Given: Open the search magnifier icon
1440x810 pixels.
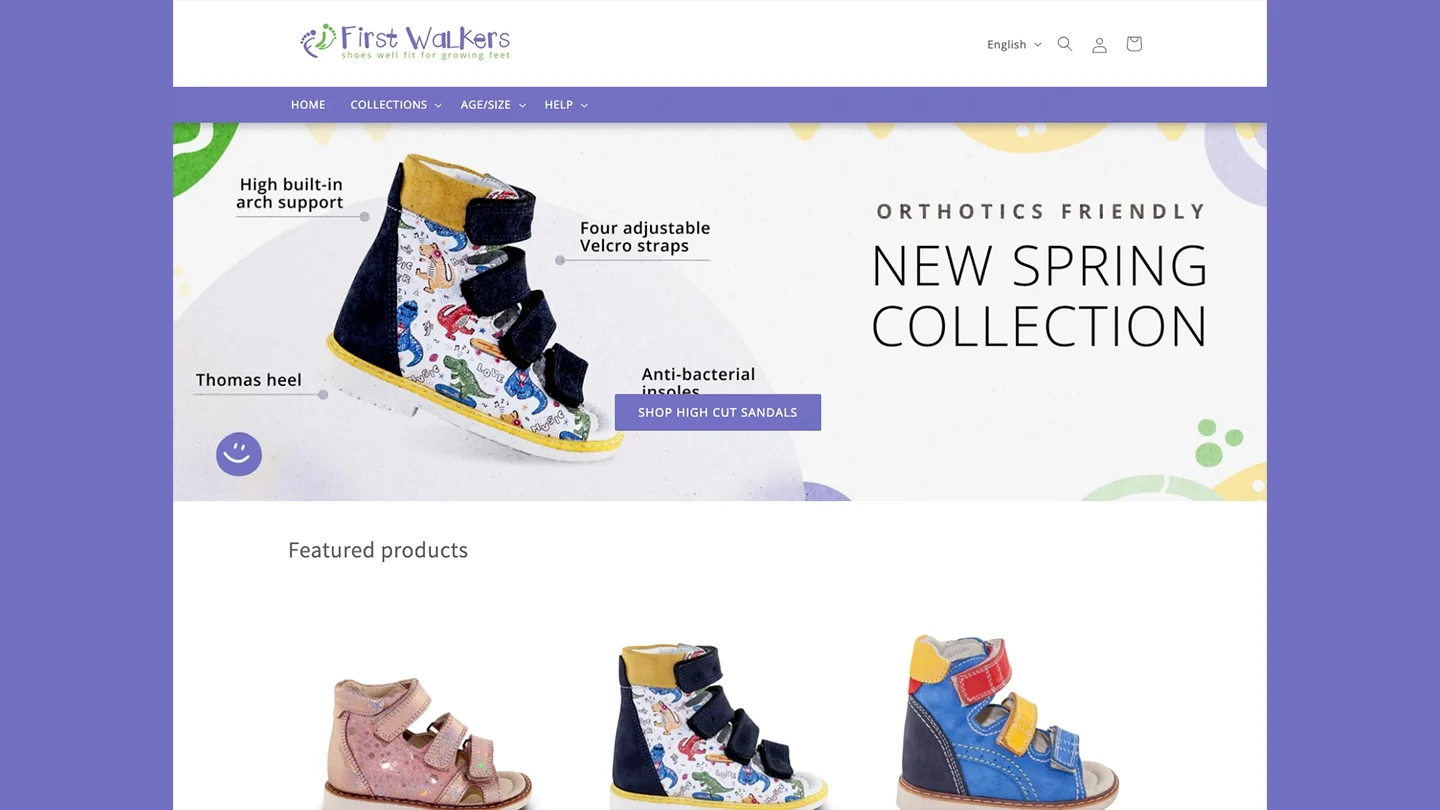Looking at the screenshot, I should (x=1065, y=44).
